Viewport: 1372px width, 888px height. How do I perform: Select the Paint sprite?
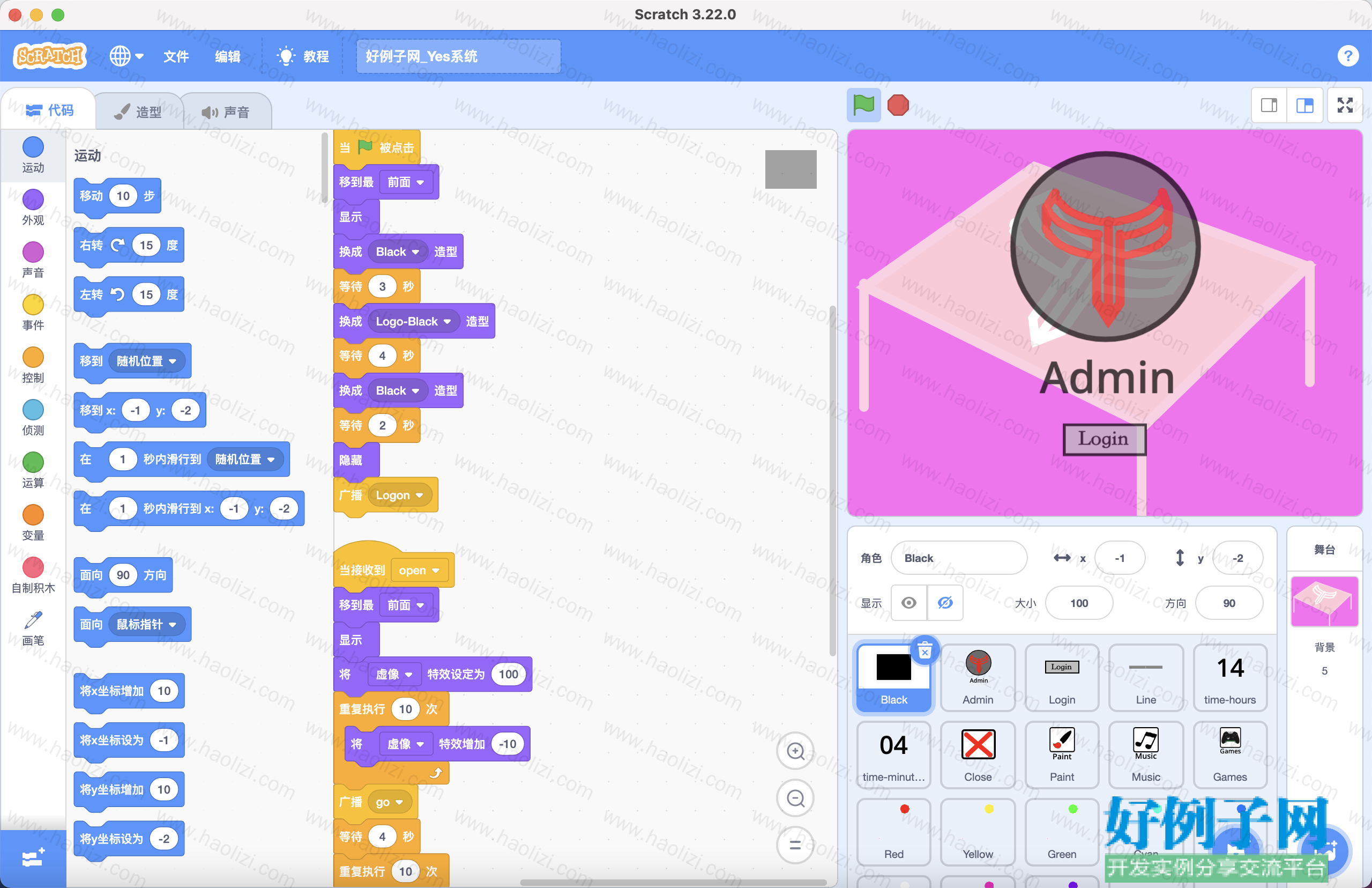point(1061,755)
